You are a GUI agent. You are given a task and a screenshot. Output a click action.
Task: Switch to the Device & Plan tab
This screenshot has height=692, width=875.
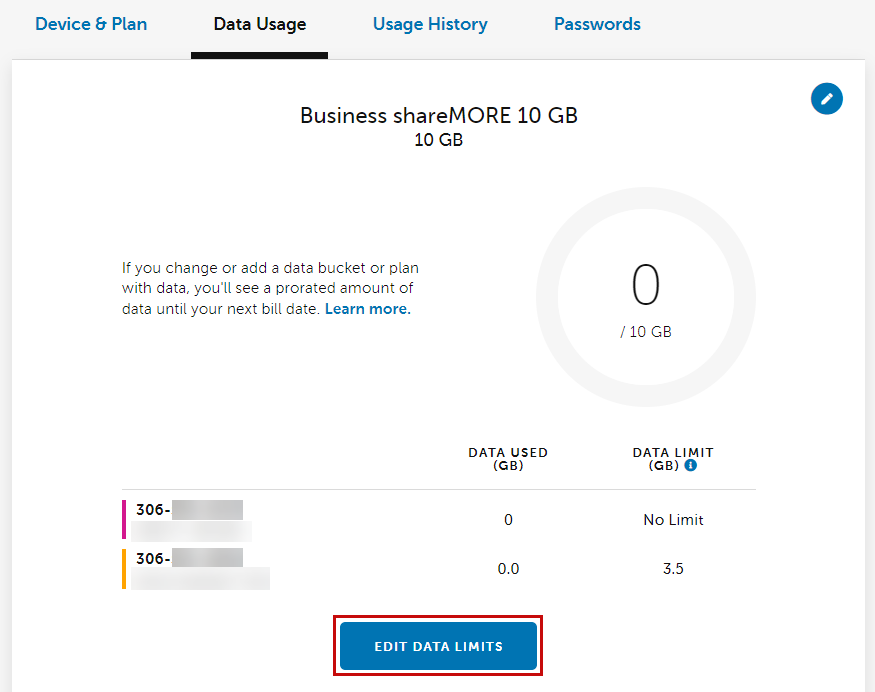click(91, 24)
